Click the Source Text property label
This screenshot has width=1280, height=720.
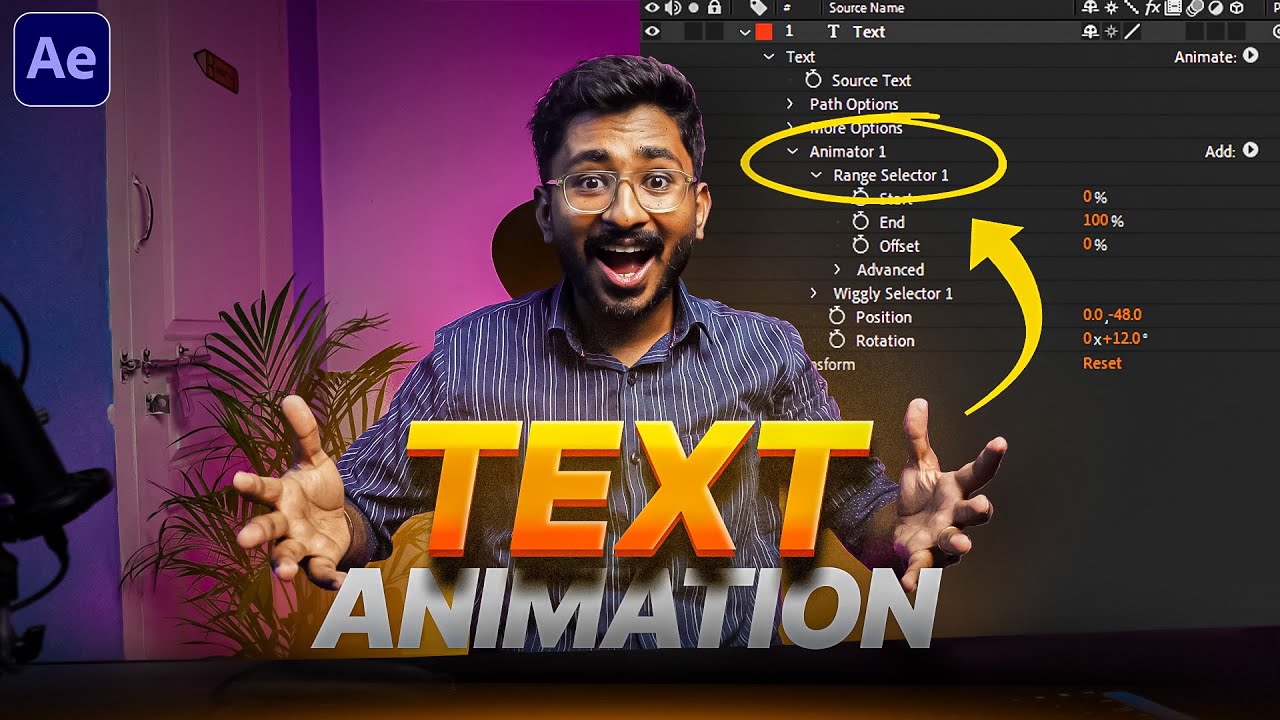click(871, 81)
